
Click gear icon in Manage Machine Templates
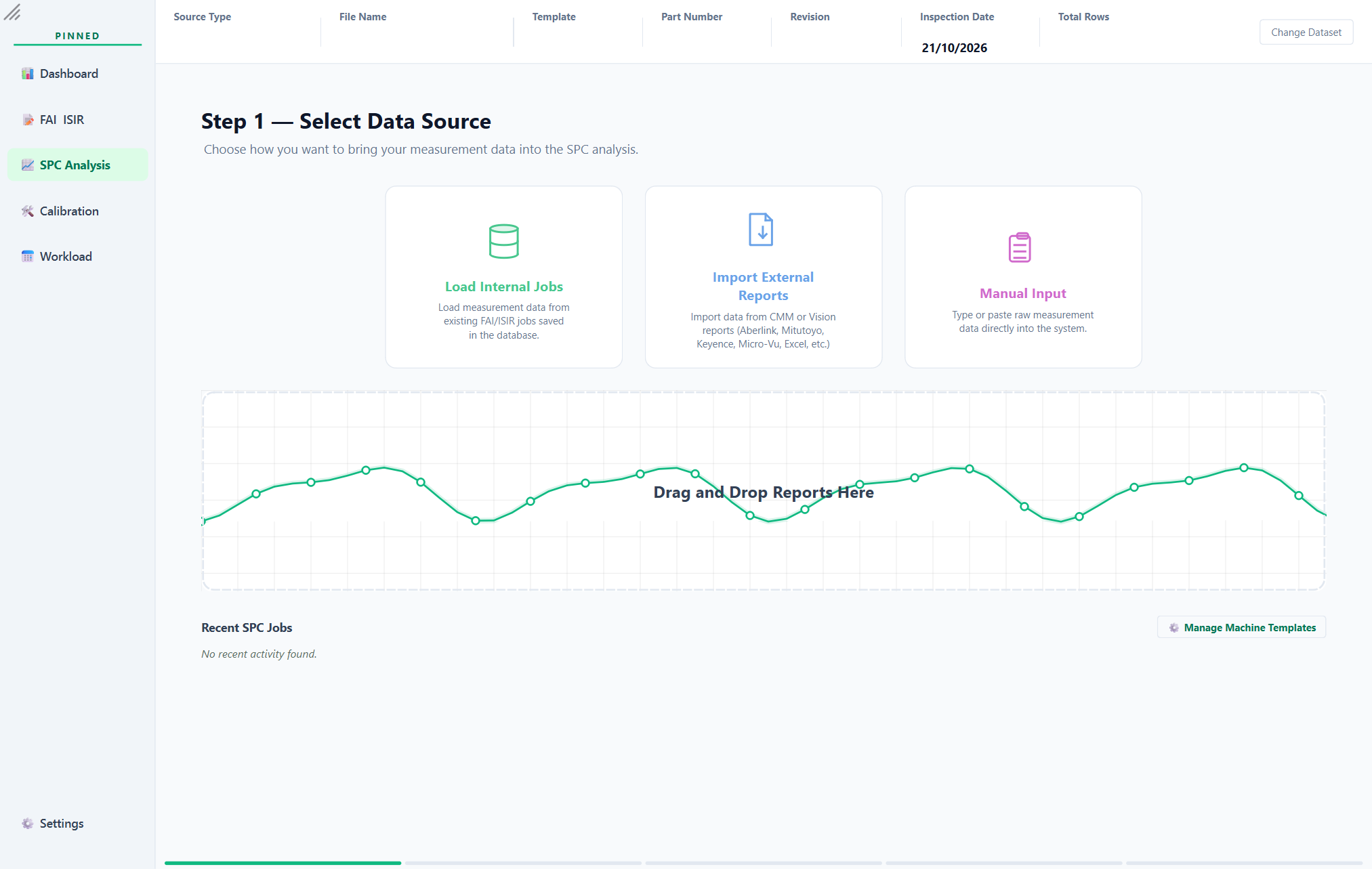point(1173,628)
